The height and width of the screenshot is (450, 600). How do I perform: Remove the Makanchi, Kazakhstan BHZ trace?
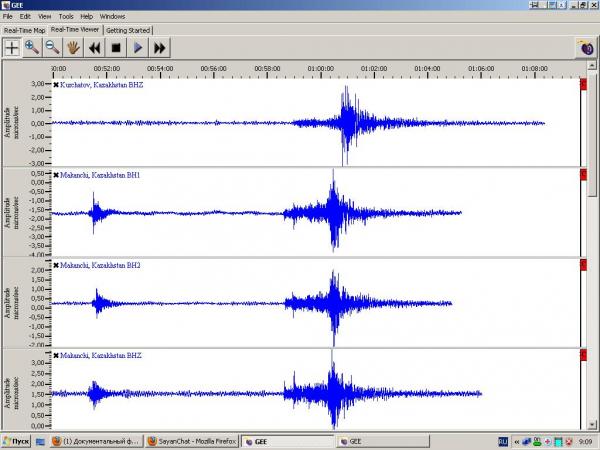coord(56,355)
